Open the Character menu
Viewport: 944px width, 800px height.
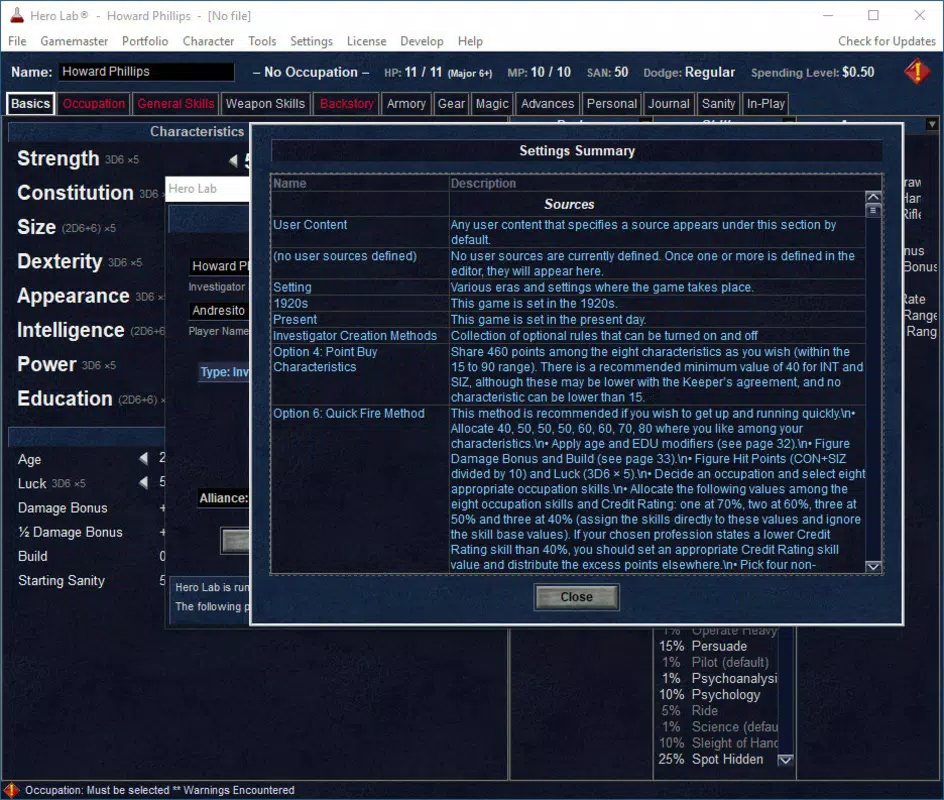click(x=208, y=41)
